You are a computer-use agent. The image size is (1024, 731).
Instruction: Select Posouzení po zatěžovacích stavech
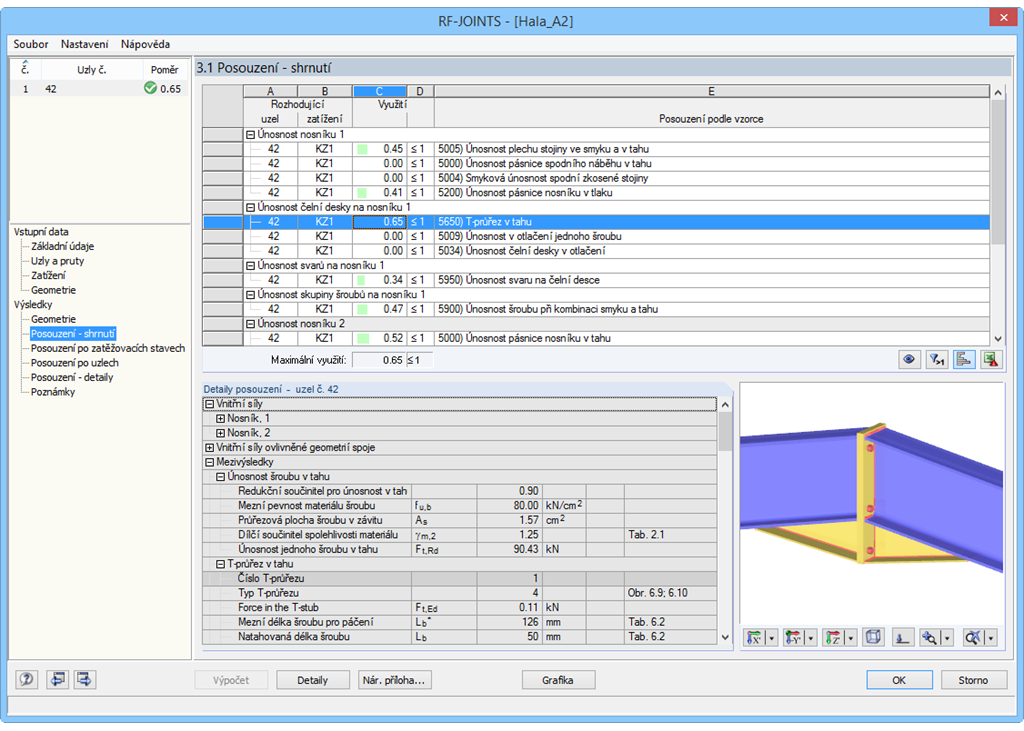[x=108, y=348]
